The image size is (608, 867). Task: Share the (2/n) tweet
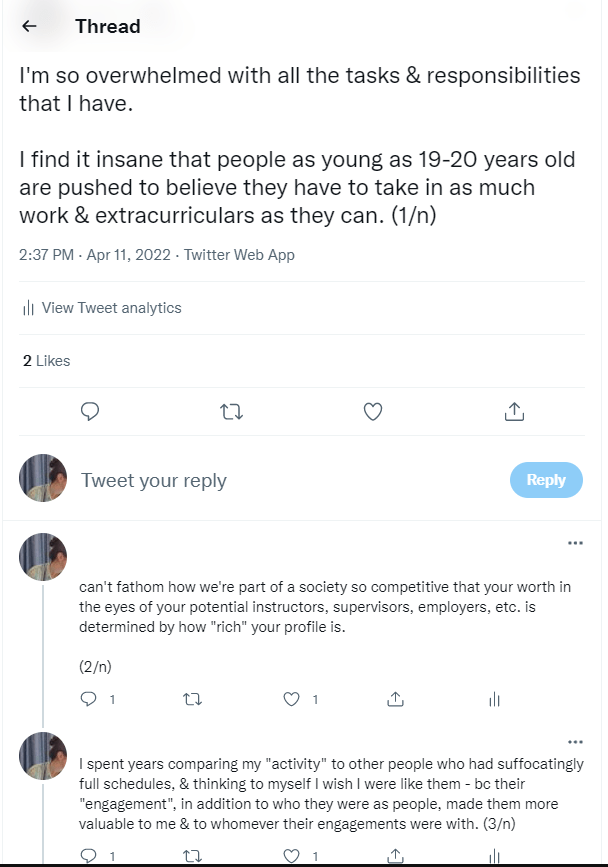tap(395, 700)
